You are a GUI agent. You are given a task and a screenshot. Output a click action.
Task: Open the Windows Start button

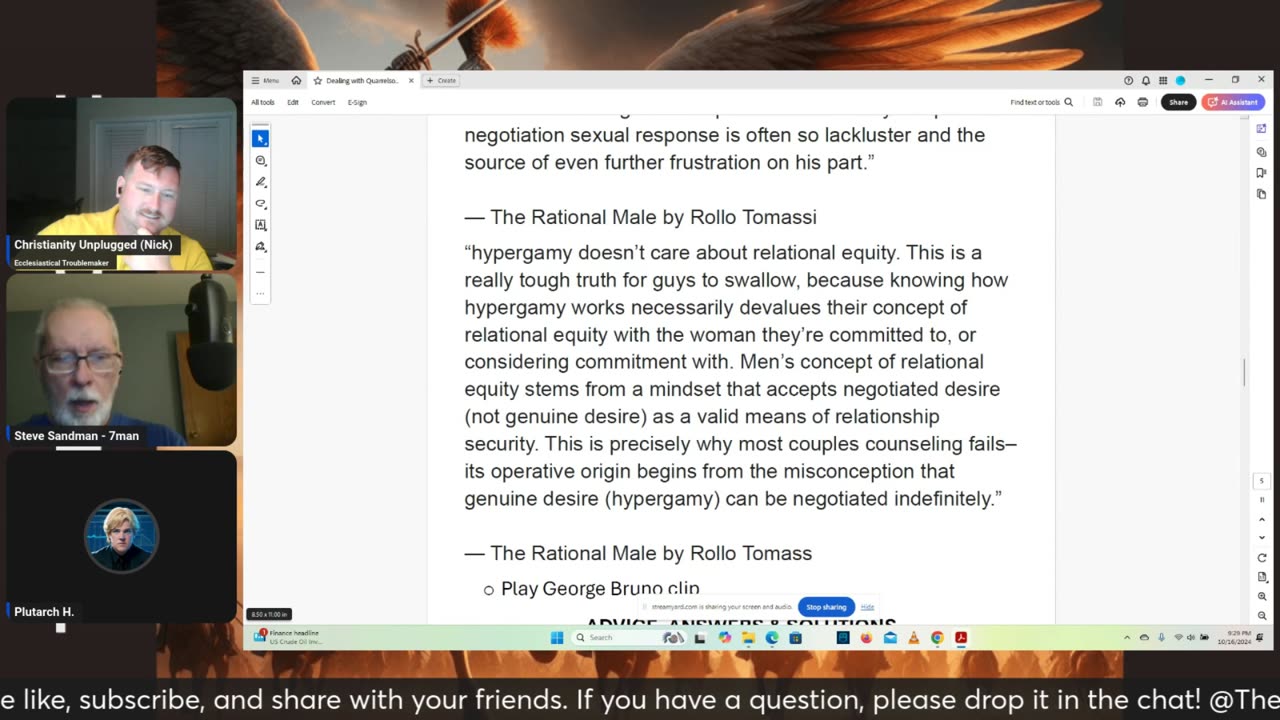pyautogui.click(x=557, y=638)
